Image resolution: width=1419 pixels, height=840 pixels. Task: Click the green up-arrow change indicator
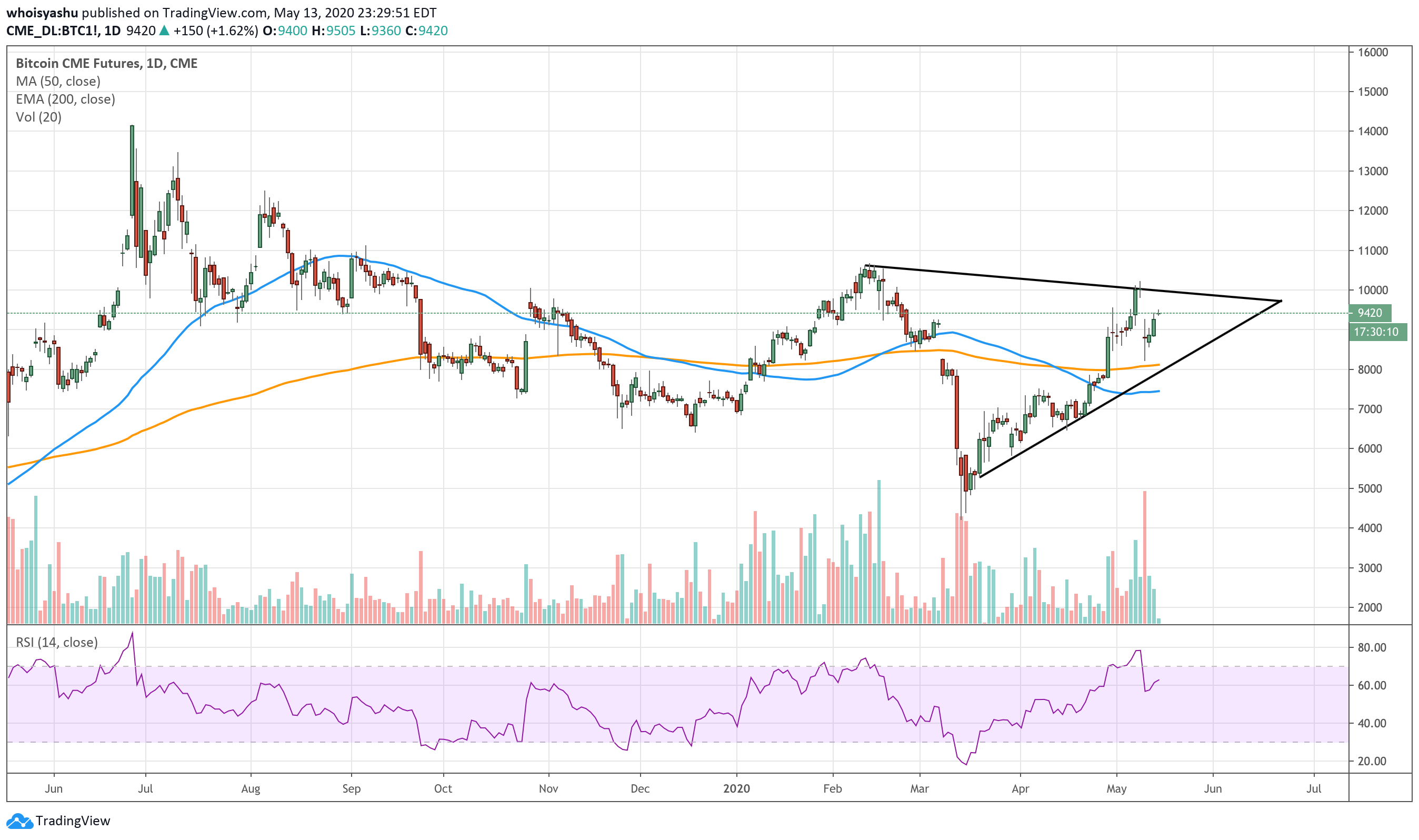click(164, 31)
